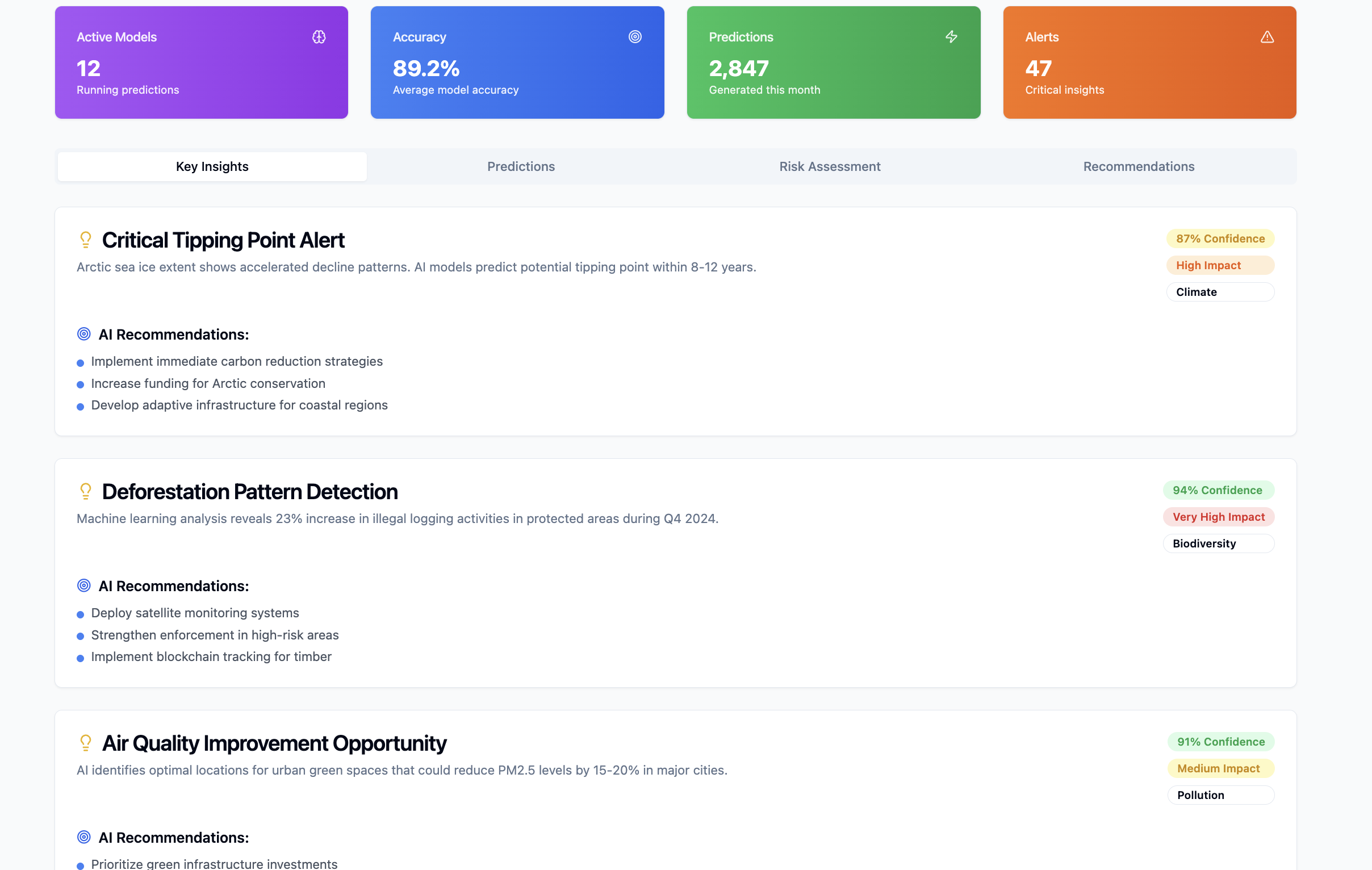Click the Medium Impact badge
Image resolution: width=1372 pixels, height=870 pixels.
[x=1220, y=768]
